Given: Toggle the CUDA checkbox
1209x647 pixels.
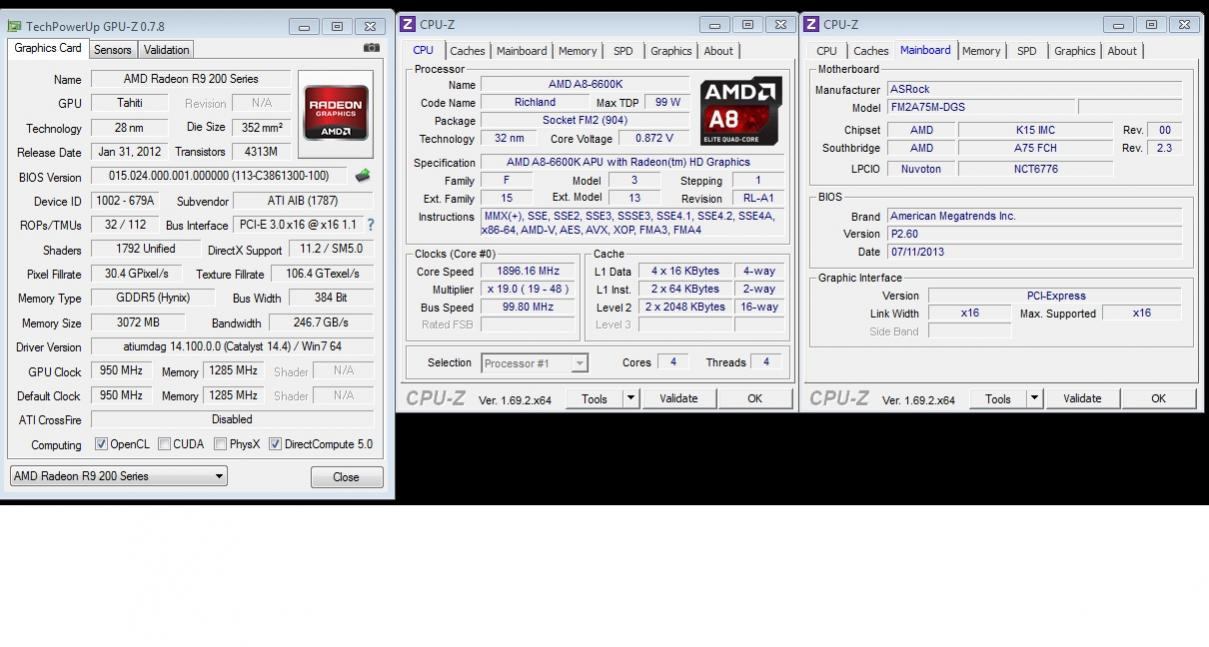Looking at the screenshot, I should [164, 444].
